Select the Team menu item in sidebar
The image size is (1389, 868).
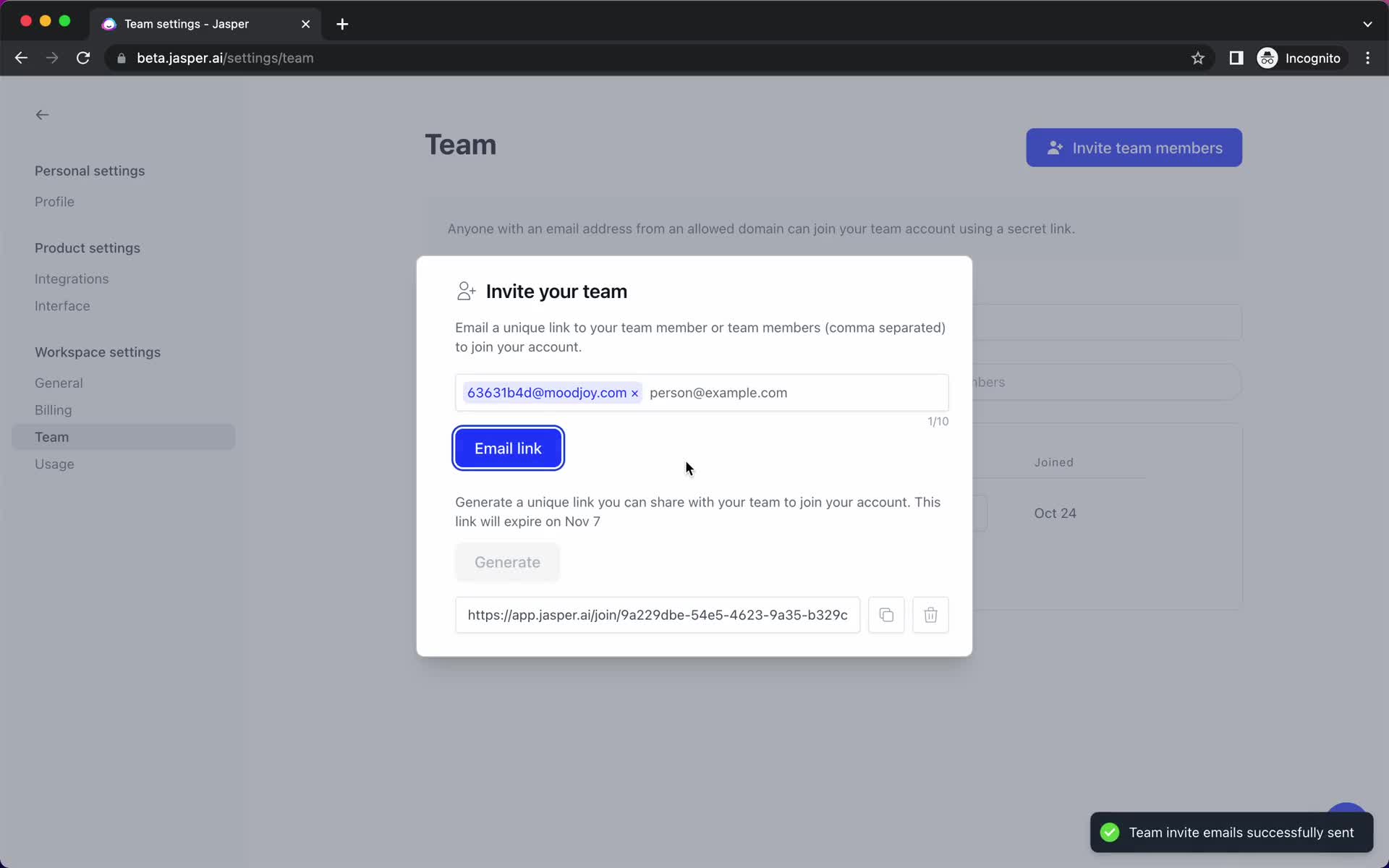click(51, 437)
